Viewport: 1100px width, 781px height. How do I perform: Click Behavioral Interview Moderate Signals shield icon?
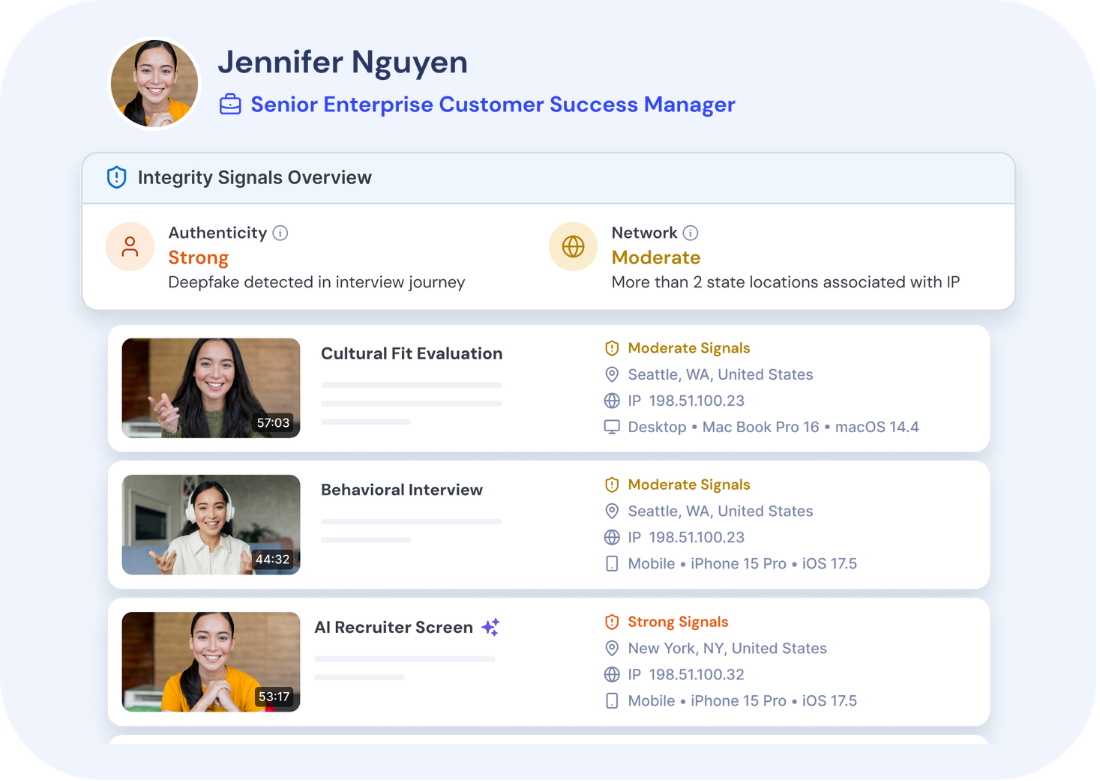pyautogui.click(x=612, y=485)
